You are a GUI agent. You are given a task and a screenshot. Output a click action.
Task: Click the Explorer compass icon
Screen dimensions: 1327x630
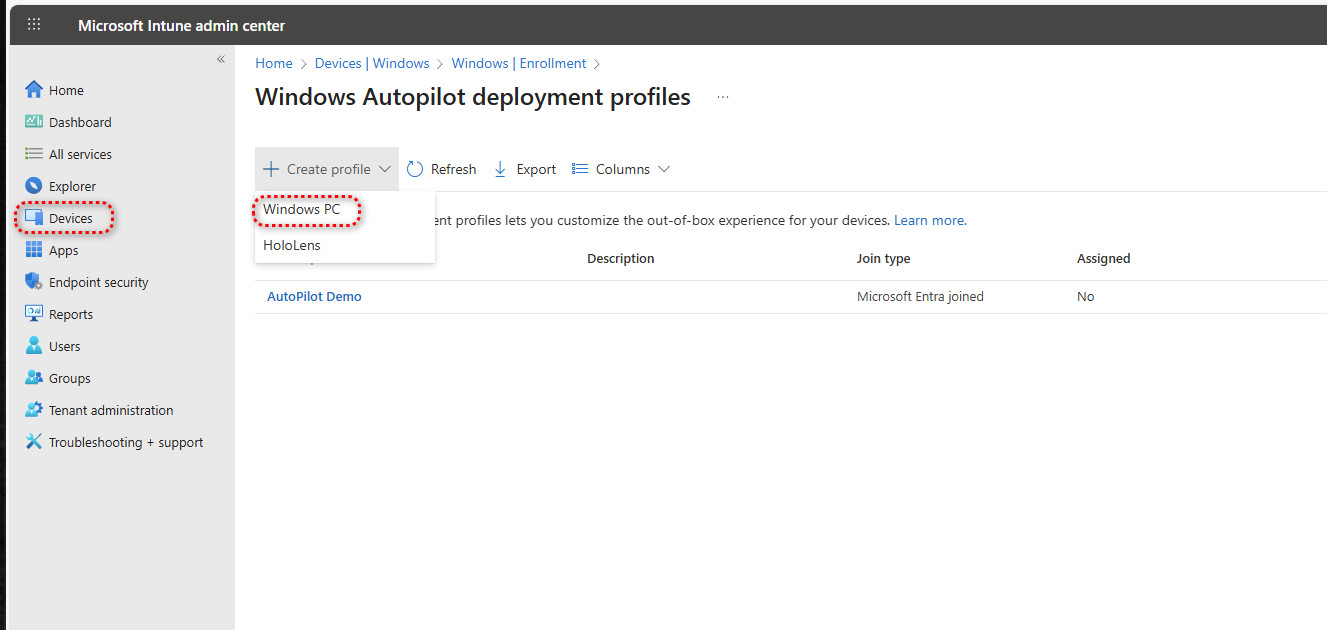(x=34, y=186)
